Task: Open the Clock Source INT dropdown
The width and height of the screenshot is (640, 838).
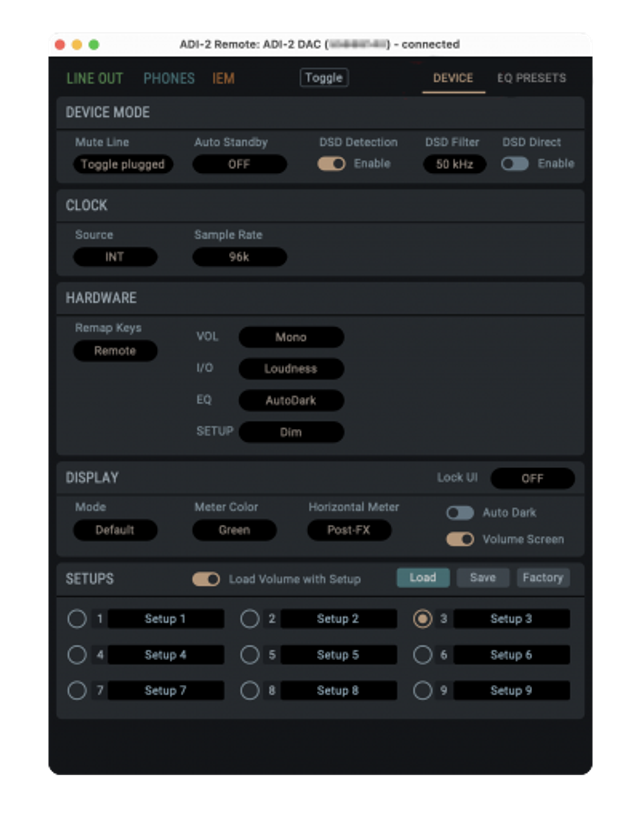Action: [115, 257]
